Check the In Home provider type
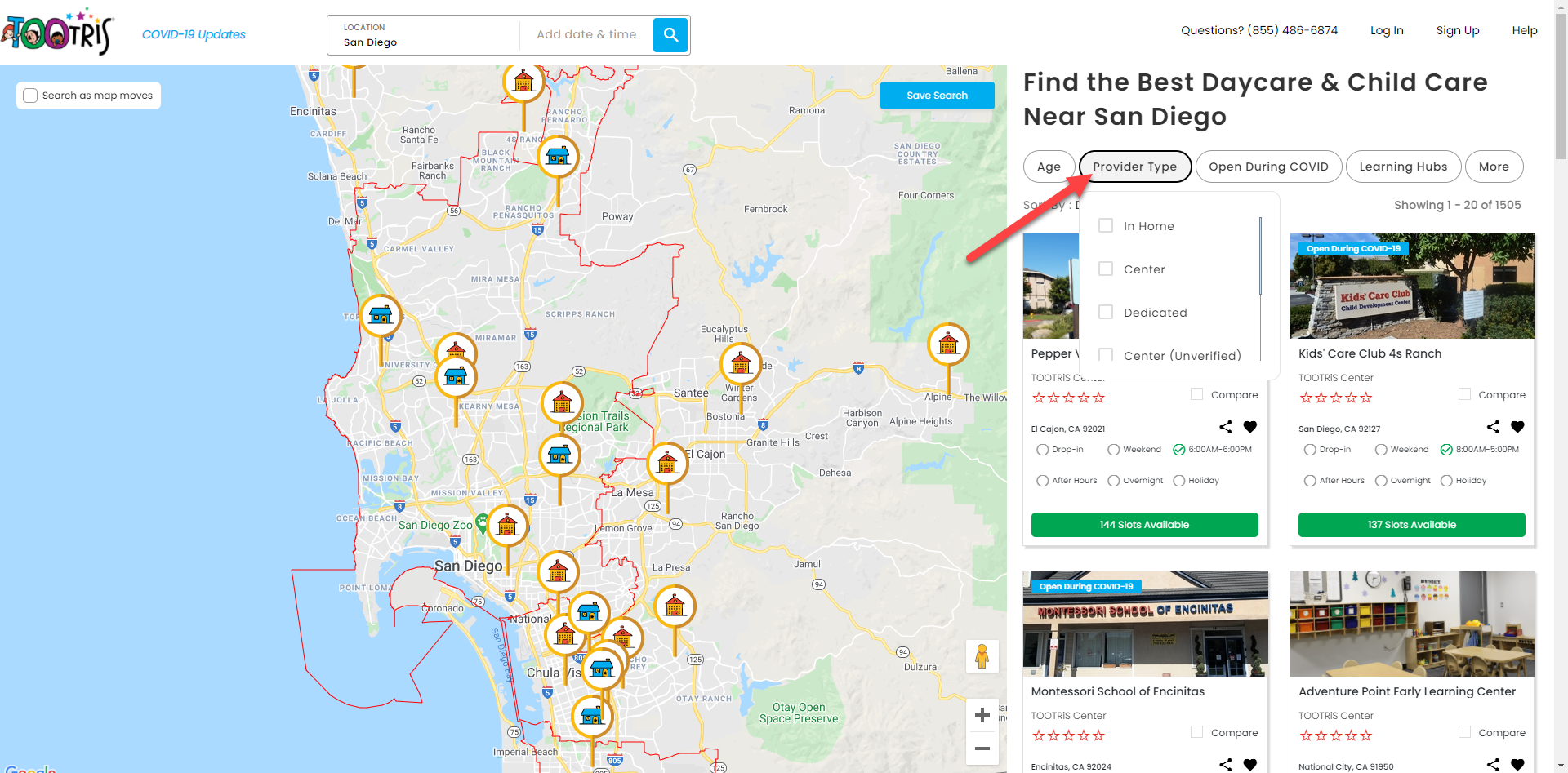 pos(1106,226)
